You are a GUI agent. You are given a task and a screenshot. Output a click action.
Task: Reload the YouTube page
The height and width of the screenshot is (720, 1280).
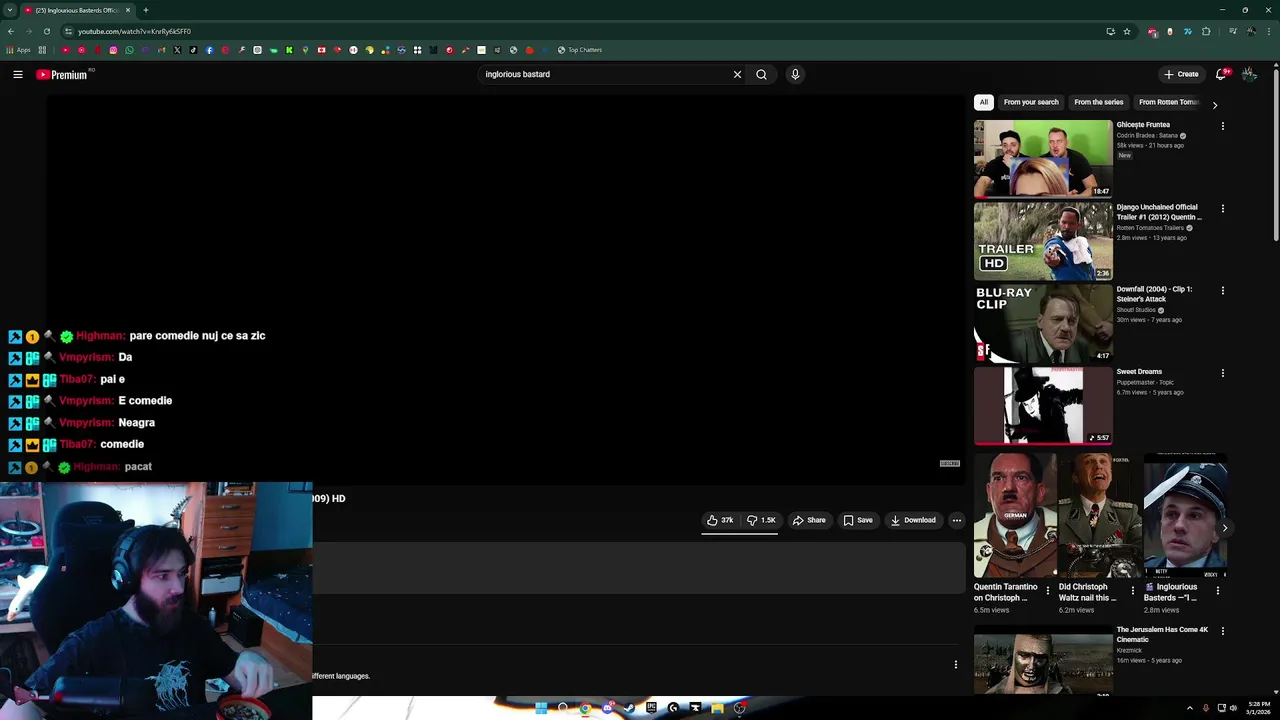click(46, 31)
